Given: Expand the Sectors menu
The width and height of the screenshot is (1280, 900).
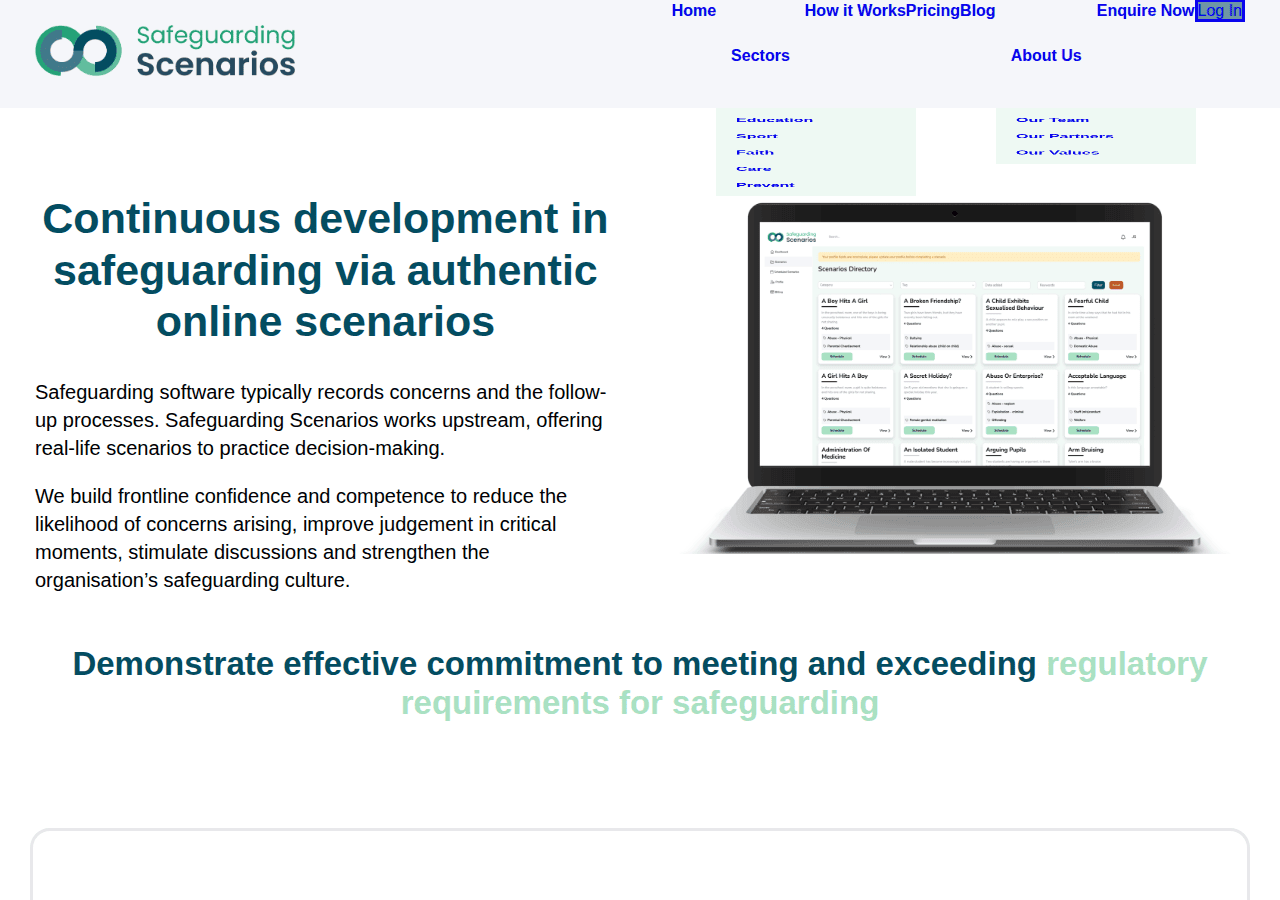Looking at the screenshot, I should click(x=760, y=56).
